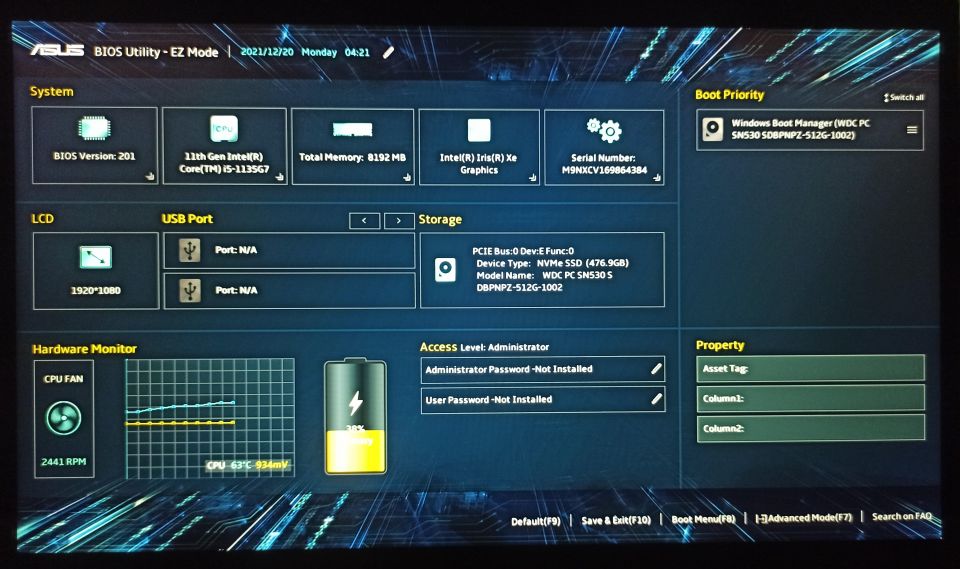Click Switch all in Boot Priority
Screen dimensions: 960x569
(904, 97)
